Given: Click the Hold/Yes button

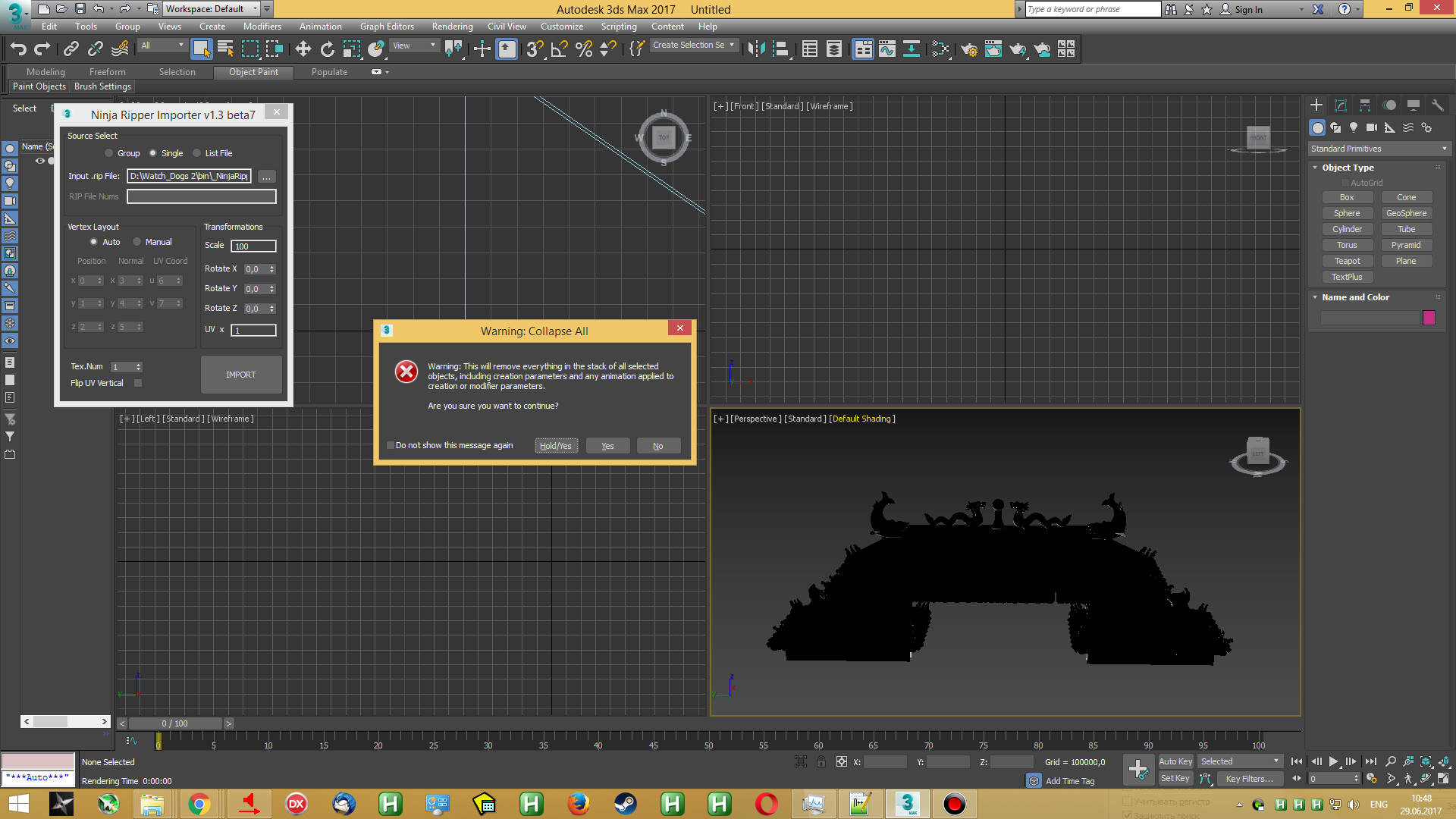Looking at the screenshot, I should [x=555, y=446].
